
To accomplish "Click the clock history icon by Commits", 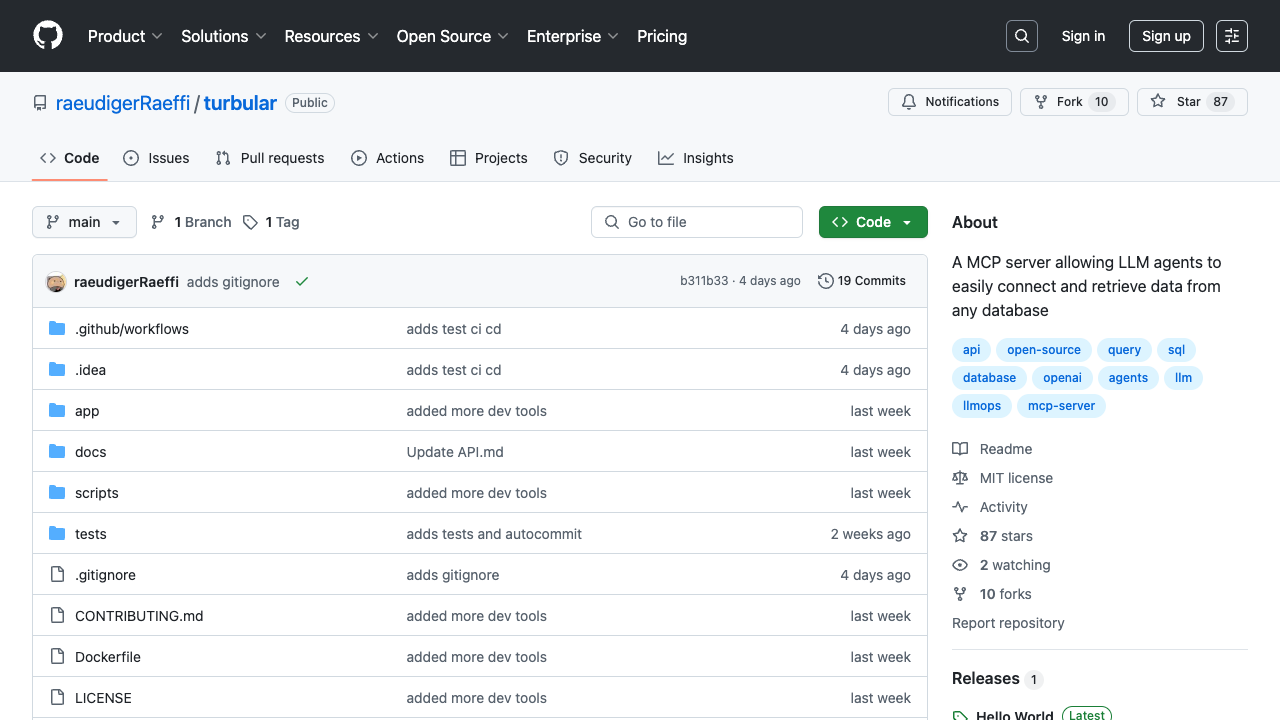I will (826, 281).
